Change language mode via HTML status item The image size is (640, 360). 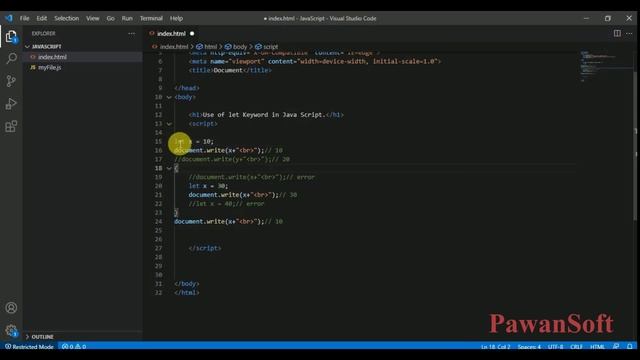coord(598,347)
